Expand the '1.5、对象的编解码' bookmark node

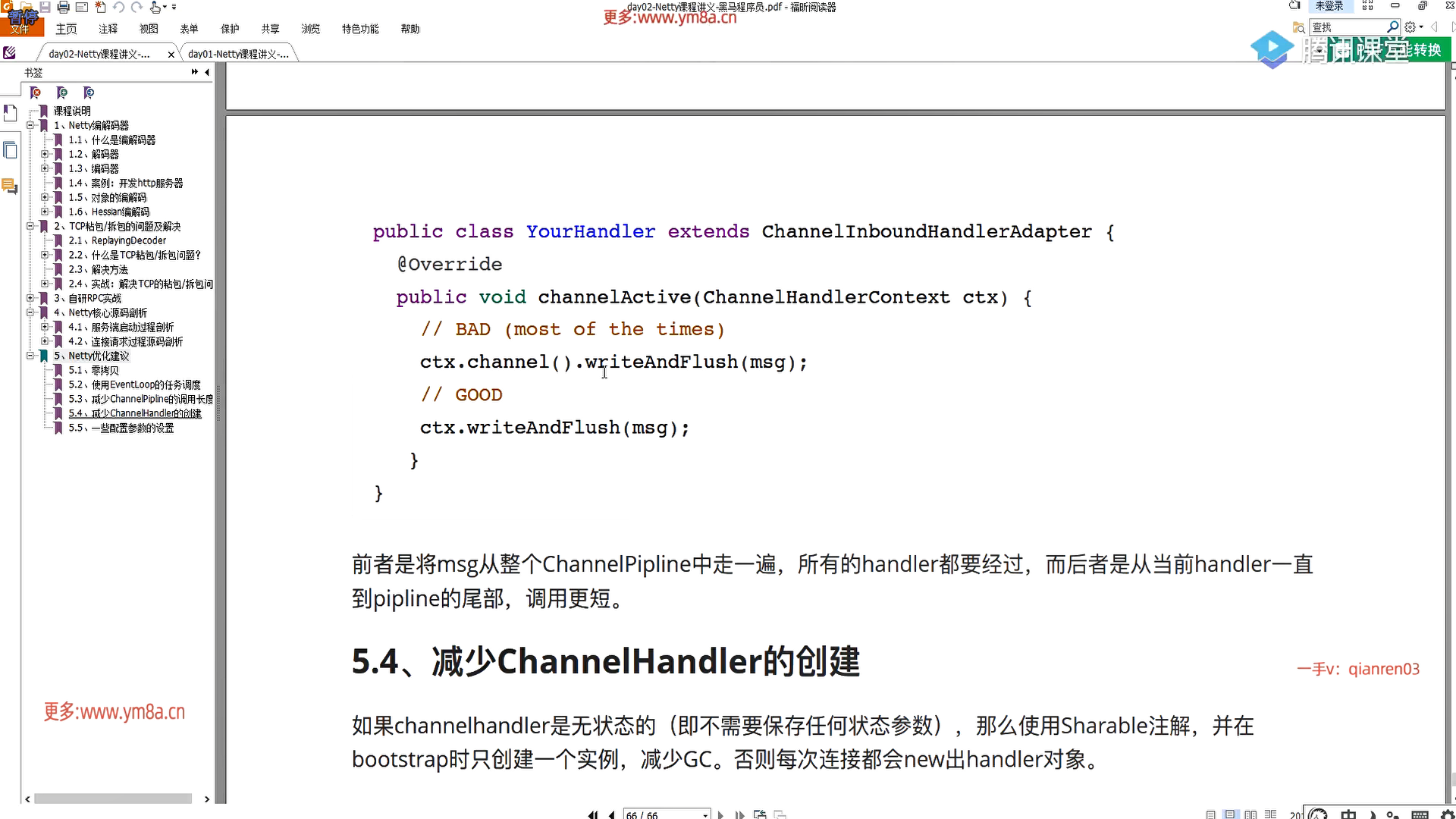tap(45, 197)
